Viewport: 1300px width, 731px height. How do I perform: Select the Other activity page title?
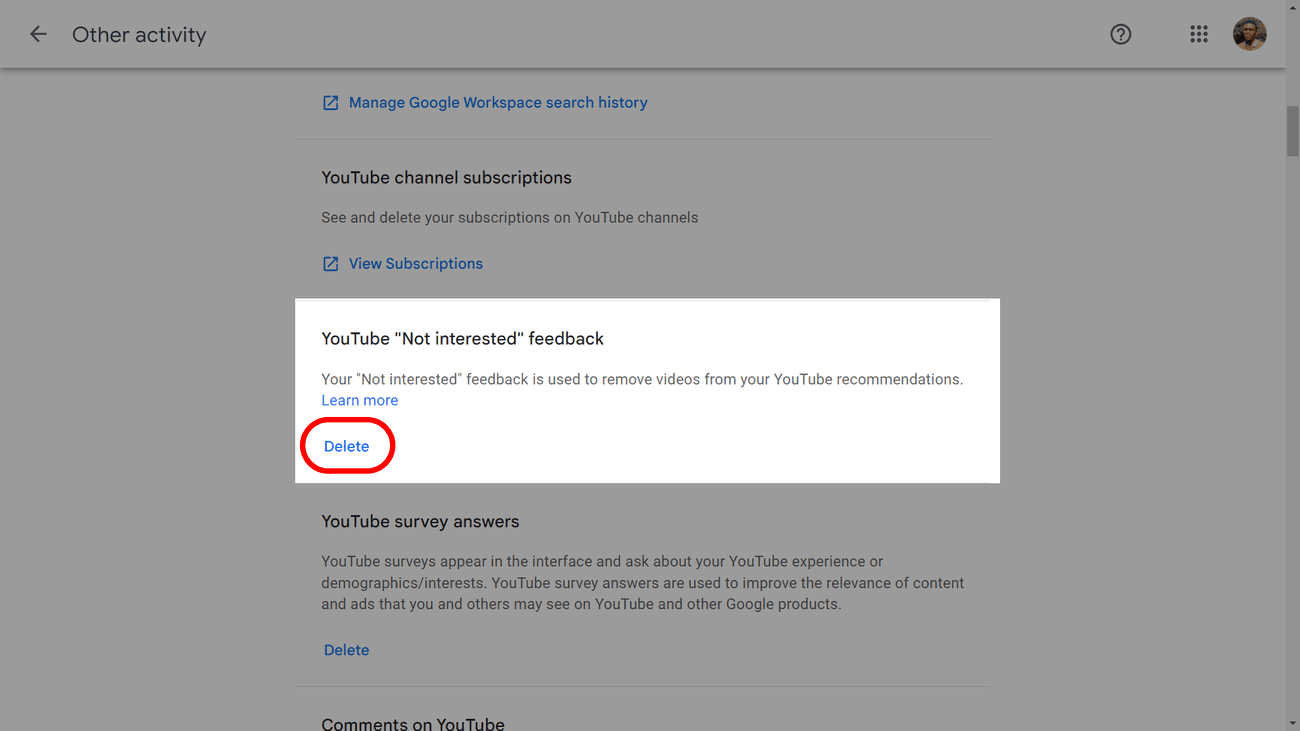[x=139, y=34]
